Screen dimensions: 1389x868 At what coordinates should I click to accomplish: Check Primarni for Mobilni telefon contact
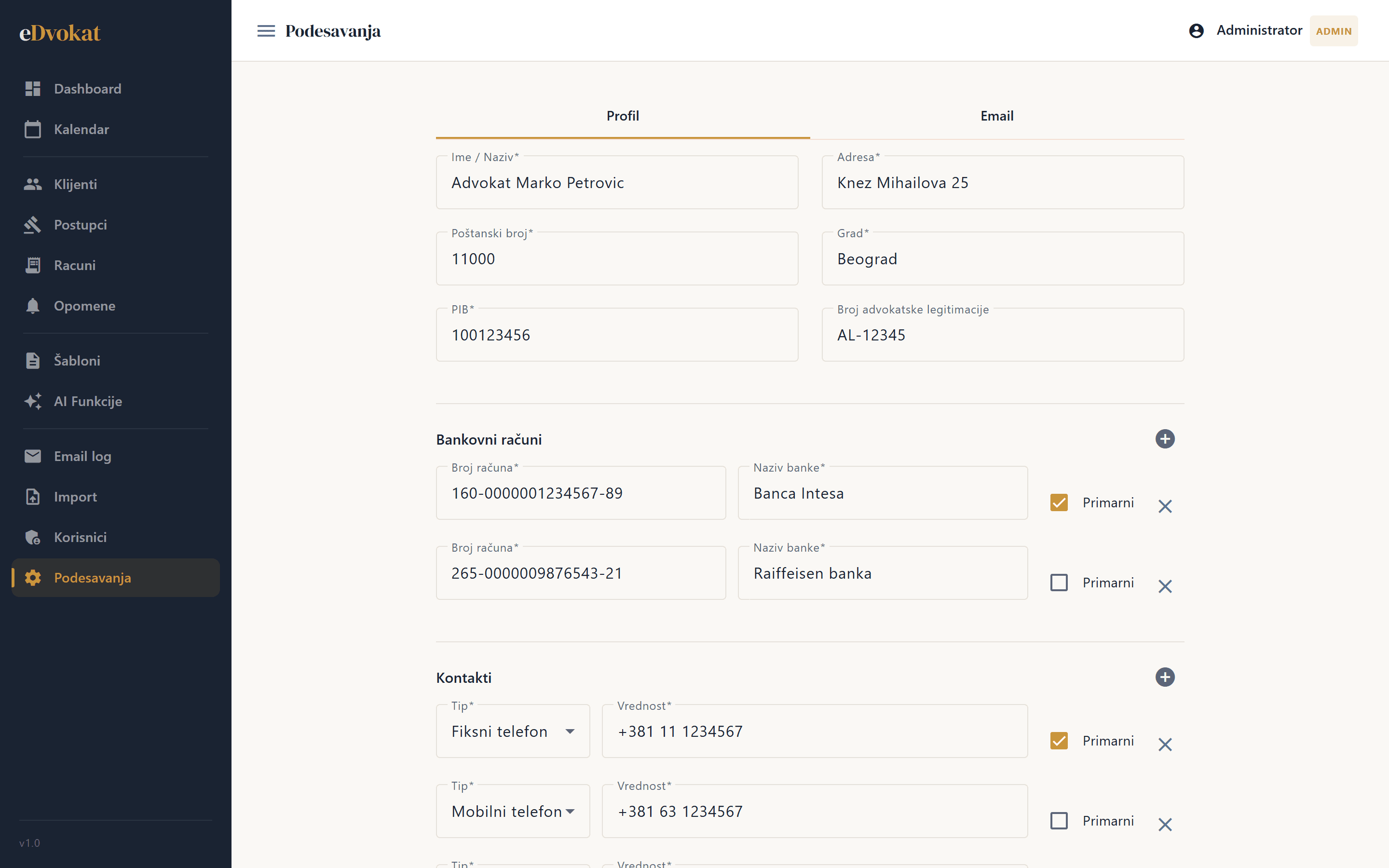click(1059, 821)
